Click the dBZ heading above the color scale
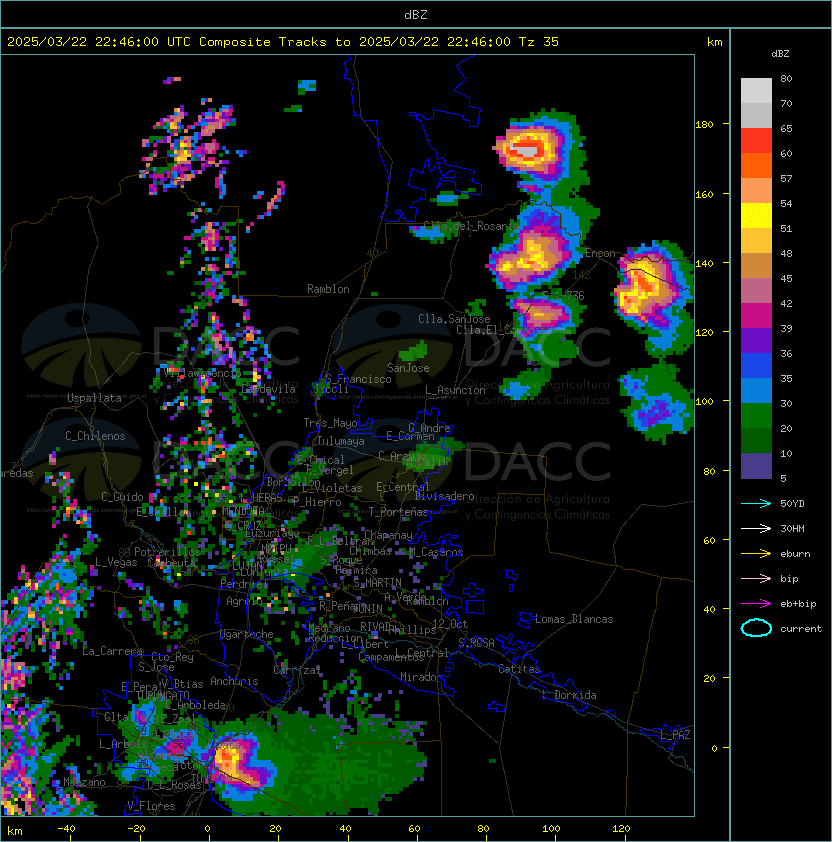This screenshot has height=842, width=832. (780, 54)
